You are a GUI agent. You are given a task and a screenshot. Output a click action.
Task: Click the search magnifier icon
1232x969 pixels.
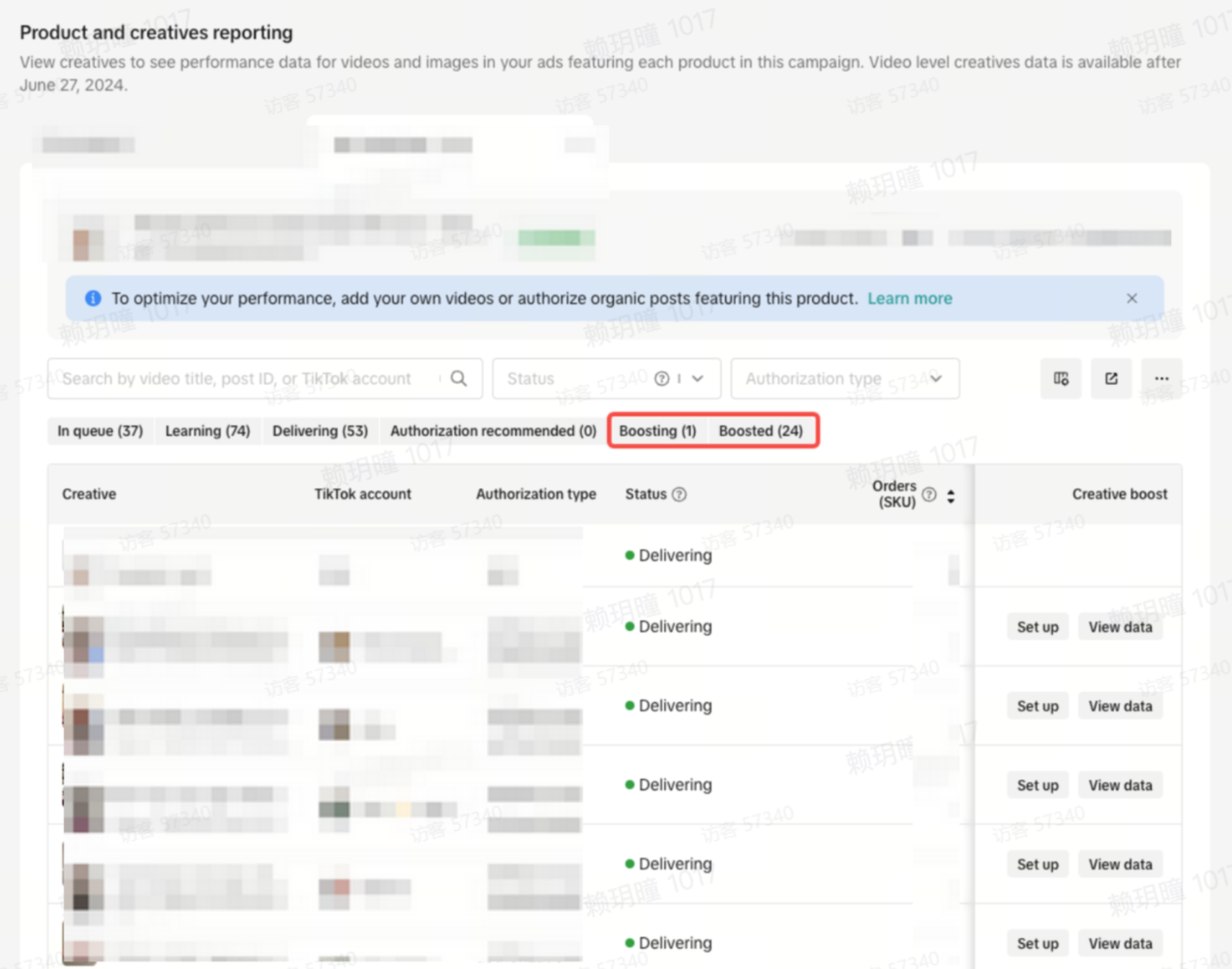(x=459, y=378)
